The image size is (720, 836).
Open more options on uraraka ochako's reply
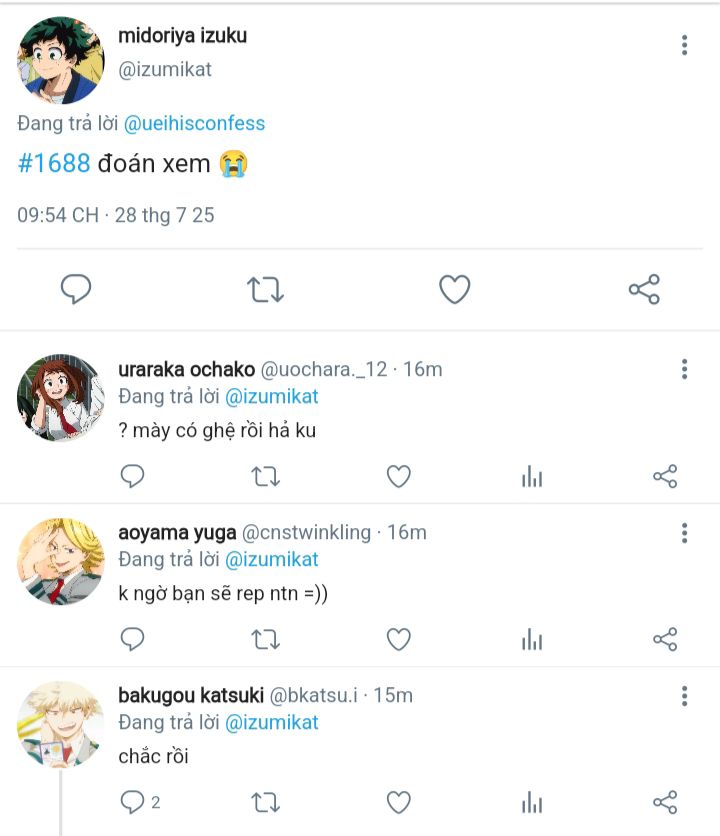tap(684, 369)
